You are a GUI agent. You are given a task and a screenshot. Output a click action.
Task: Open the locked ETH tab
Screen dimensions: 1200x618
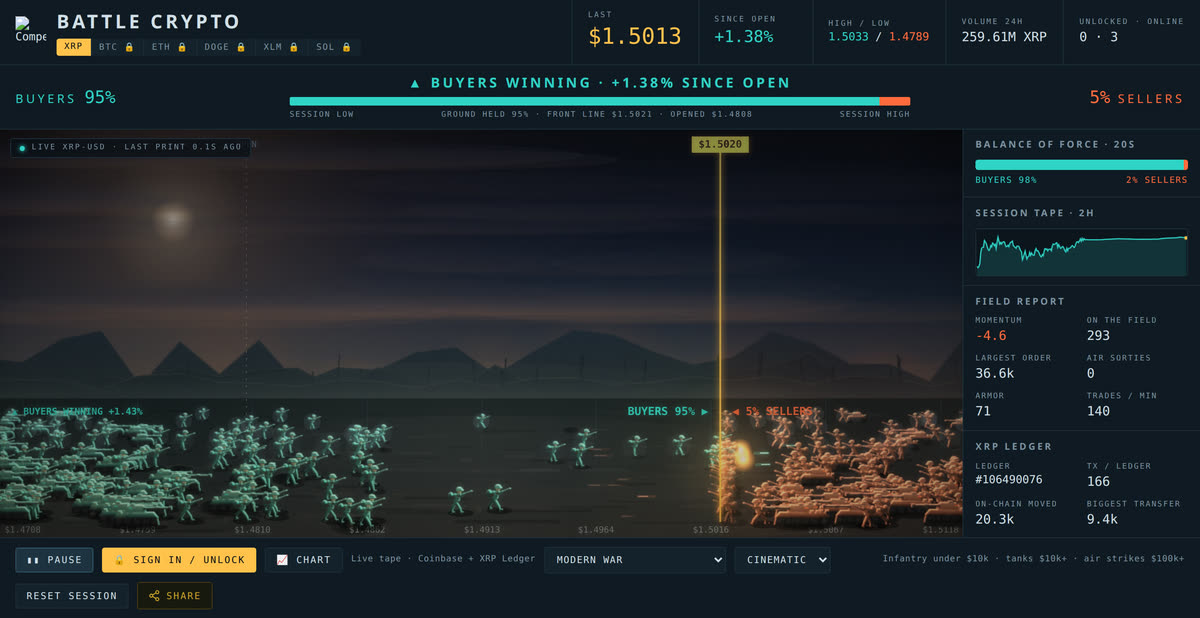tap(168, 47)
